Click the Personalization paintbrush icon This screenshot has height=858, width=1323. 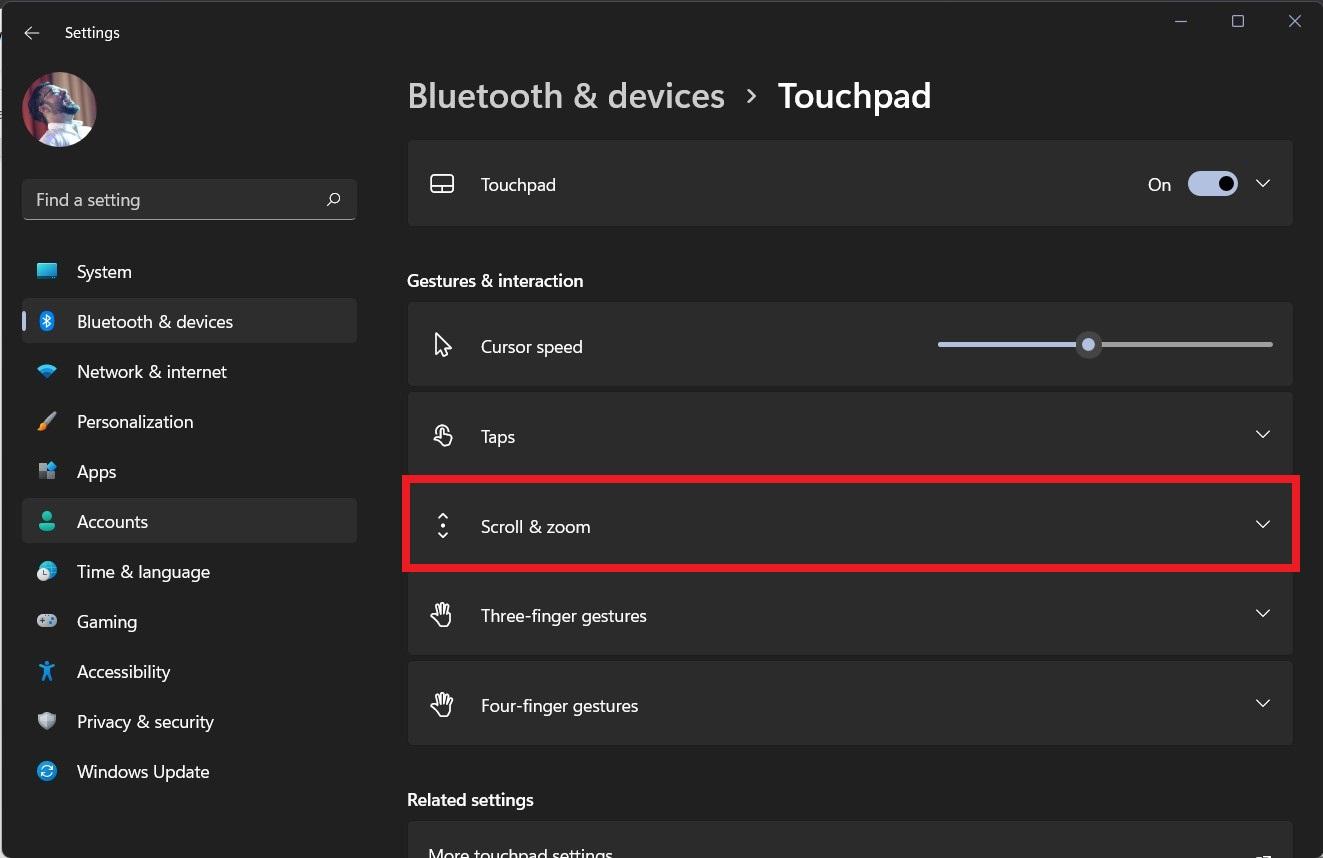tap(47, 422)
